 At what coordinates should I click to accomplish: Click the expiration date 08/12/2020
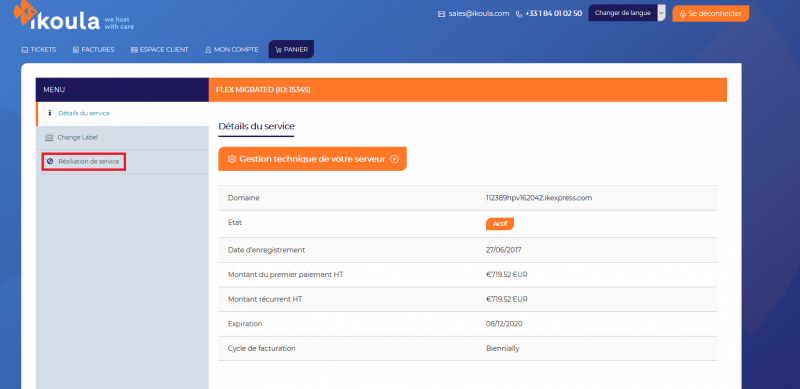(x=504, y=324)
